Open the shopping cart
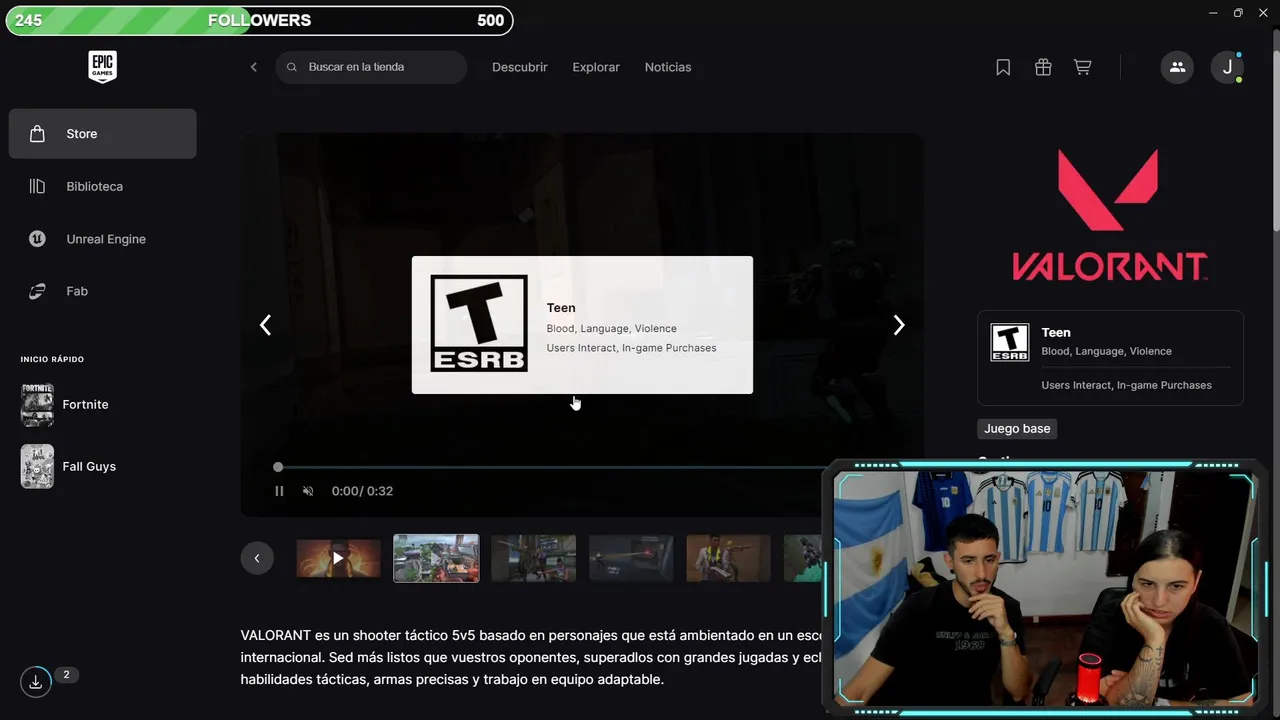 (1082, 67)
